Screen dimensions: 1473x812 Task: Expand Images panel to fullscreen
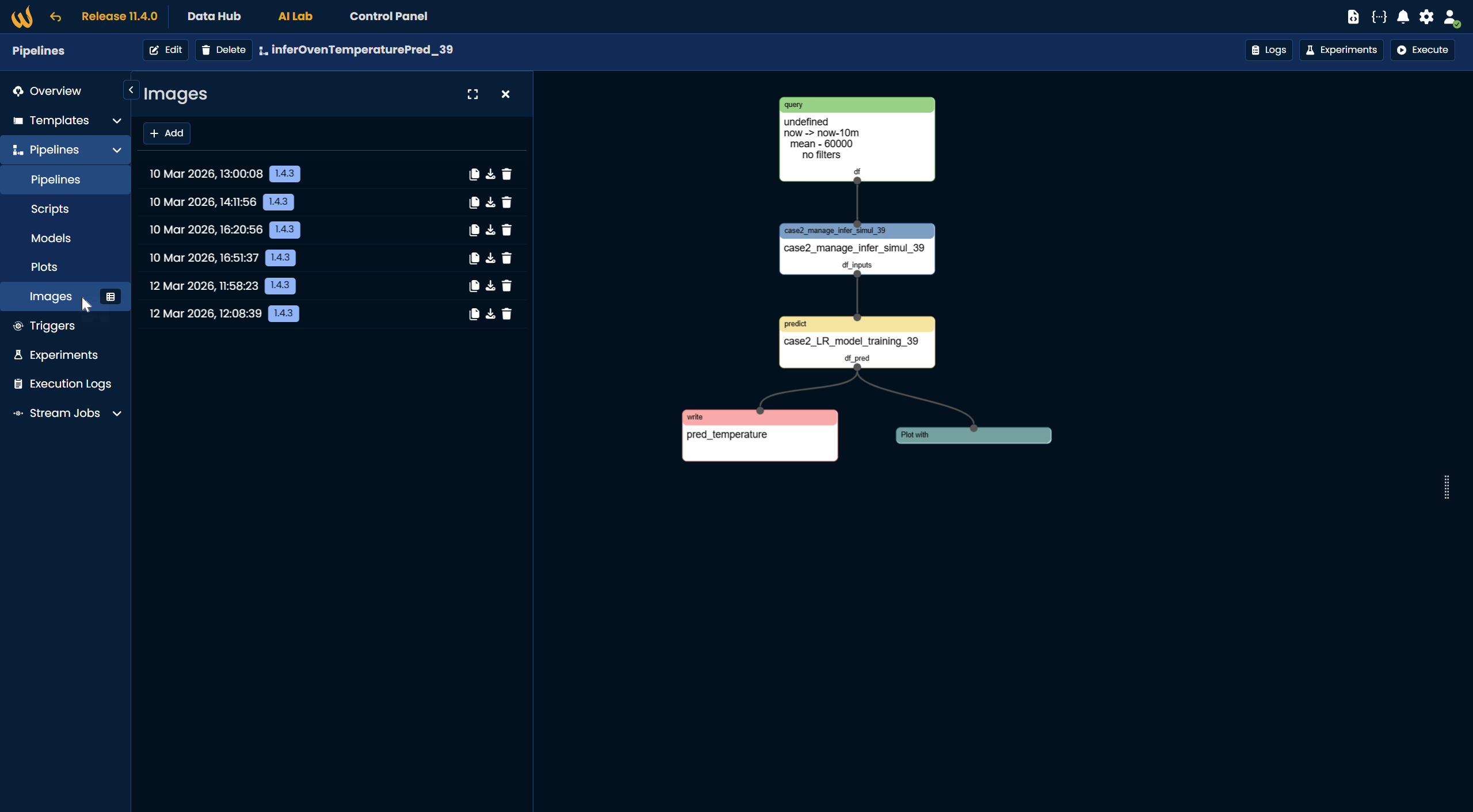tap(472, 94)
